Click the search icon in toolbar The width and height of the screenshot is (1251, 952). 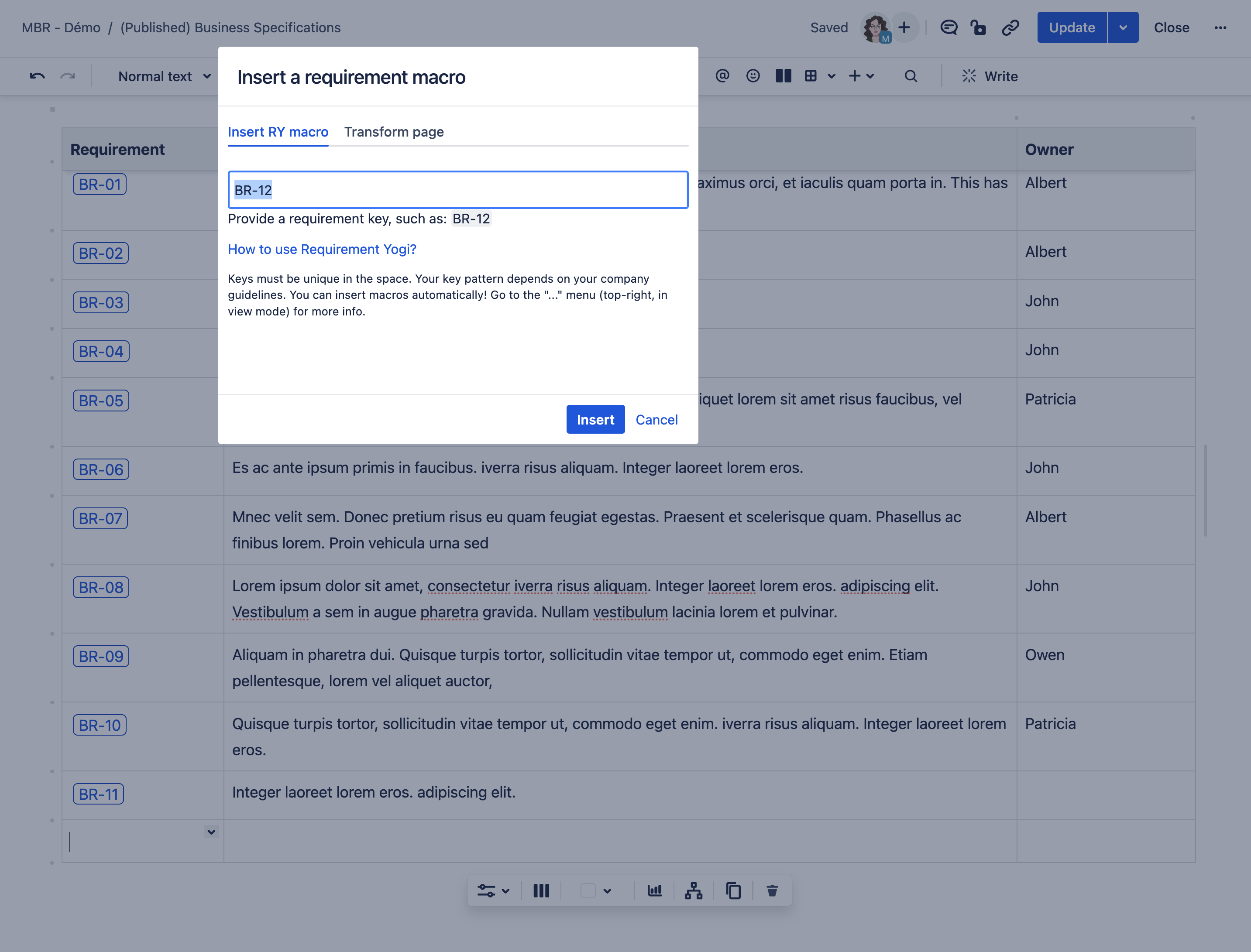click(x=911, y=76)
